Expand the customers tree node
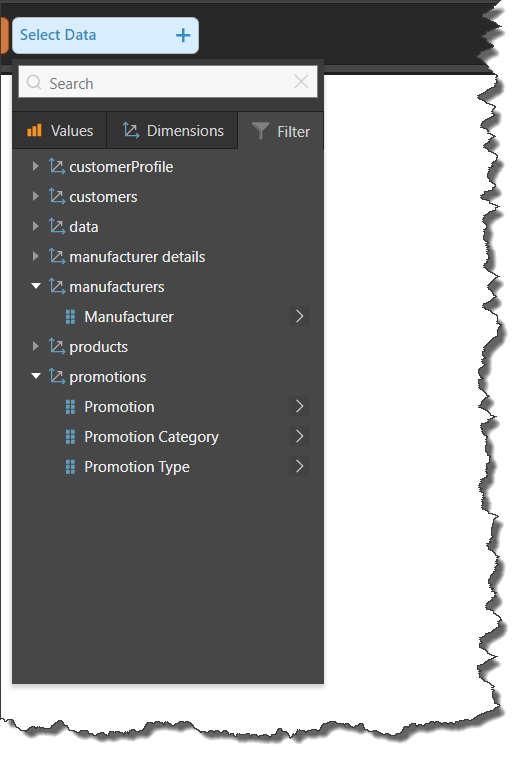Image resolution: width=524 pixels, height=762 pixels. 35,196
